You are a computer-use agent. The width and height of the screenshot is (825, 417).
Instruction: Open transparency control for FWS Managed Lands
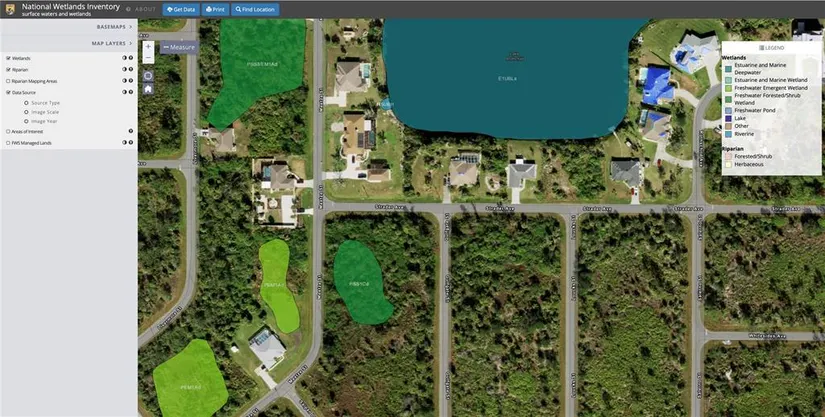(x=124, y=142)
